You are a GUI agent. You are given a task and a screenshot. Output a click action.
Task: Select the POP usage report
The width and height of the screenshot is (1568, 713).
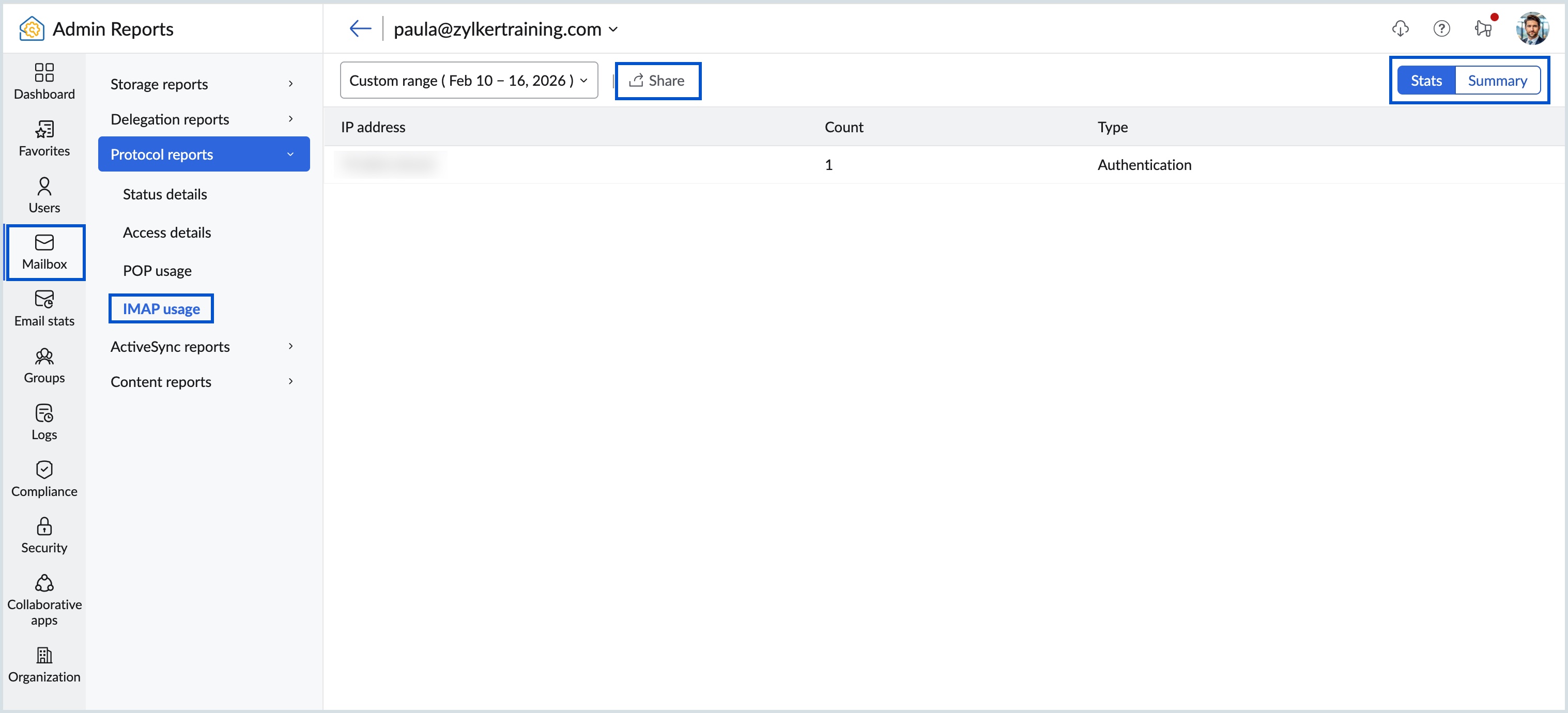coord(157,270)
